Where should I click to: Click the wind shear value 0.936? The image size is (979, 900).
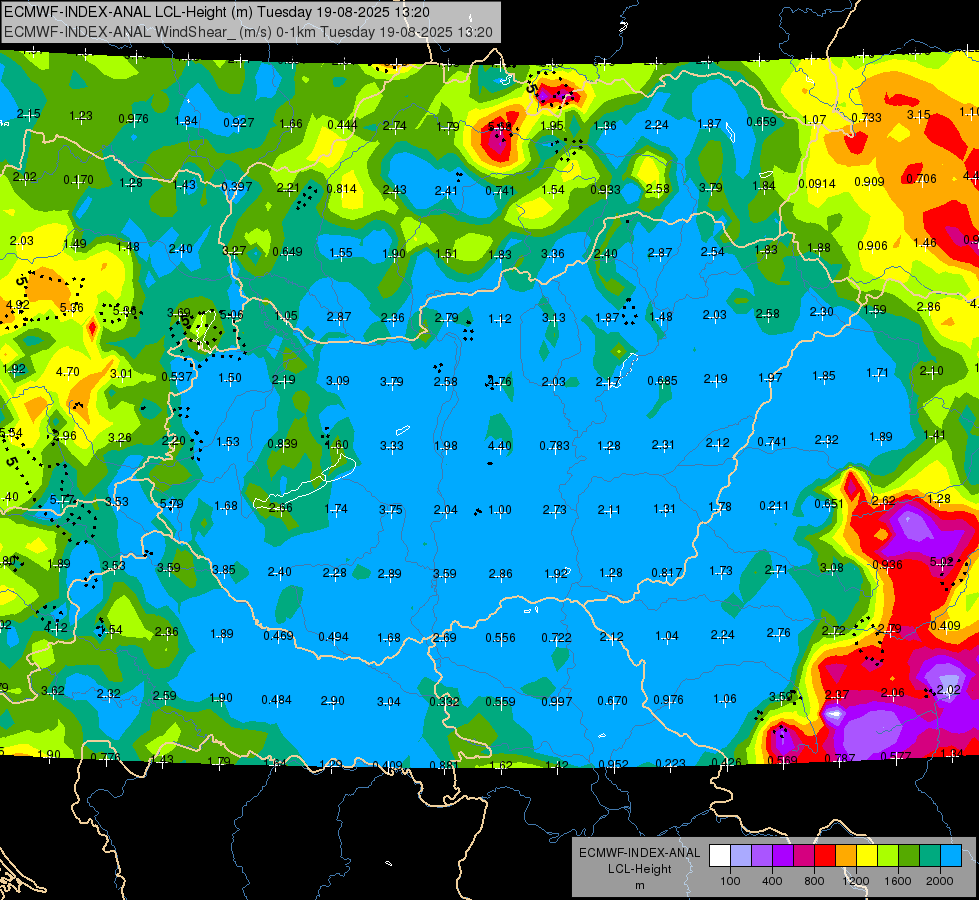click(887, 565)
